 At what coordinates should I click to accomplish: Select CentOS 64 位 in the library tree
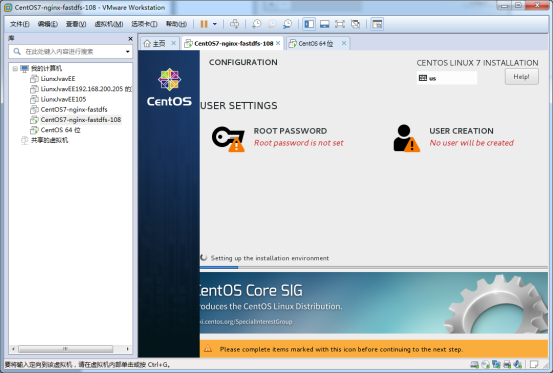coord(60,130)
